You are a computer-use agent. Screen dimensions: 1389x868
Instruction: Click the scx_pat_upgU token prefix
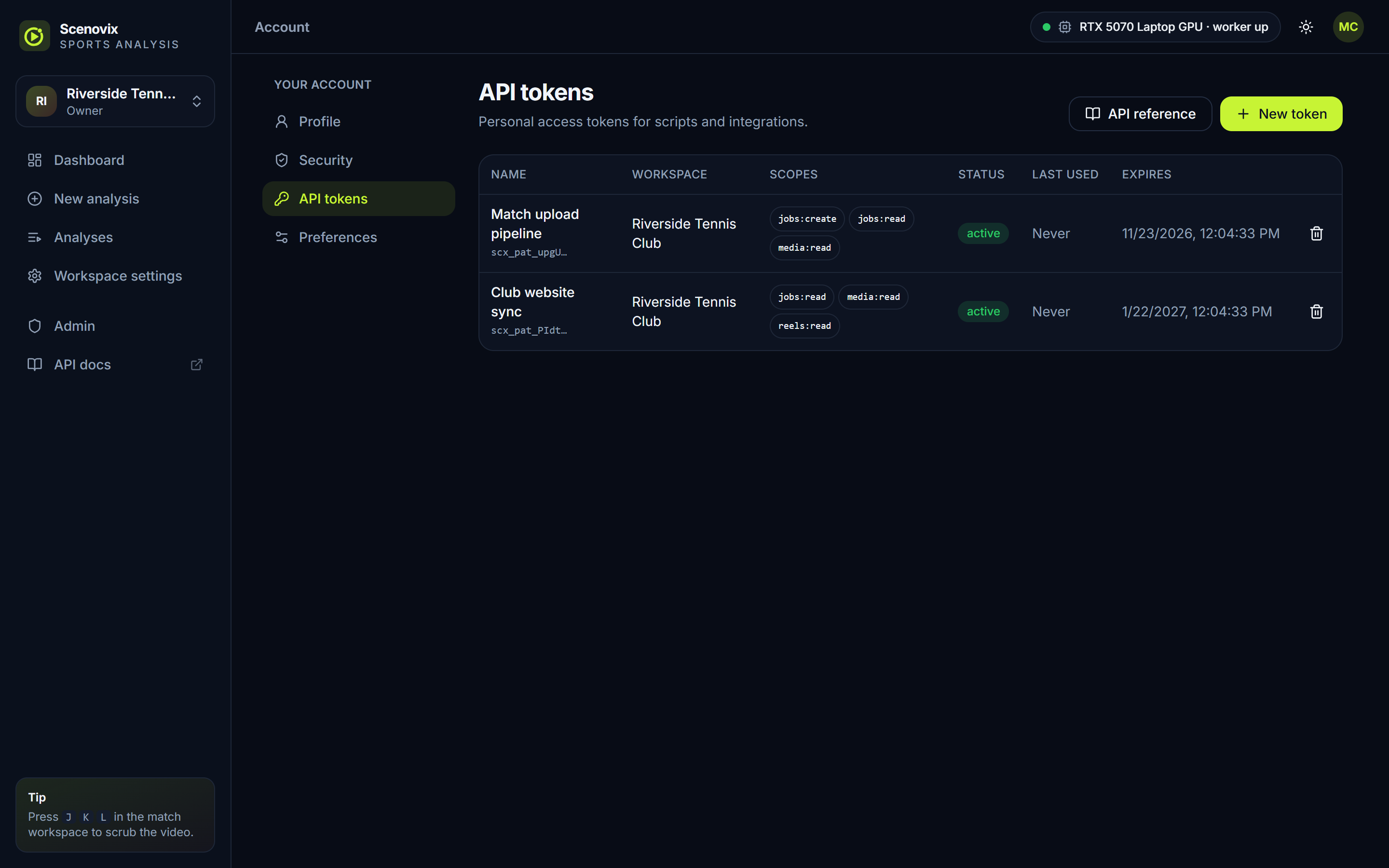click(529, 252)
